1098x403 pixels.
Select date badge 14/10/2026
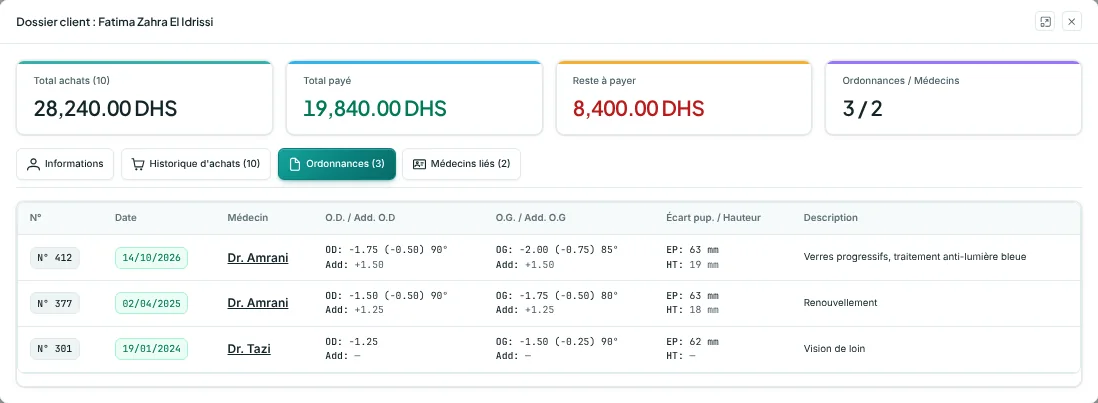151,257
